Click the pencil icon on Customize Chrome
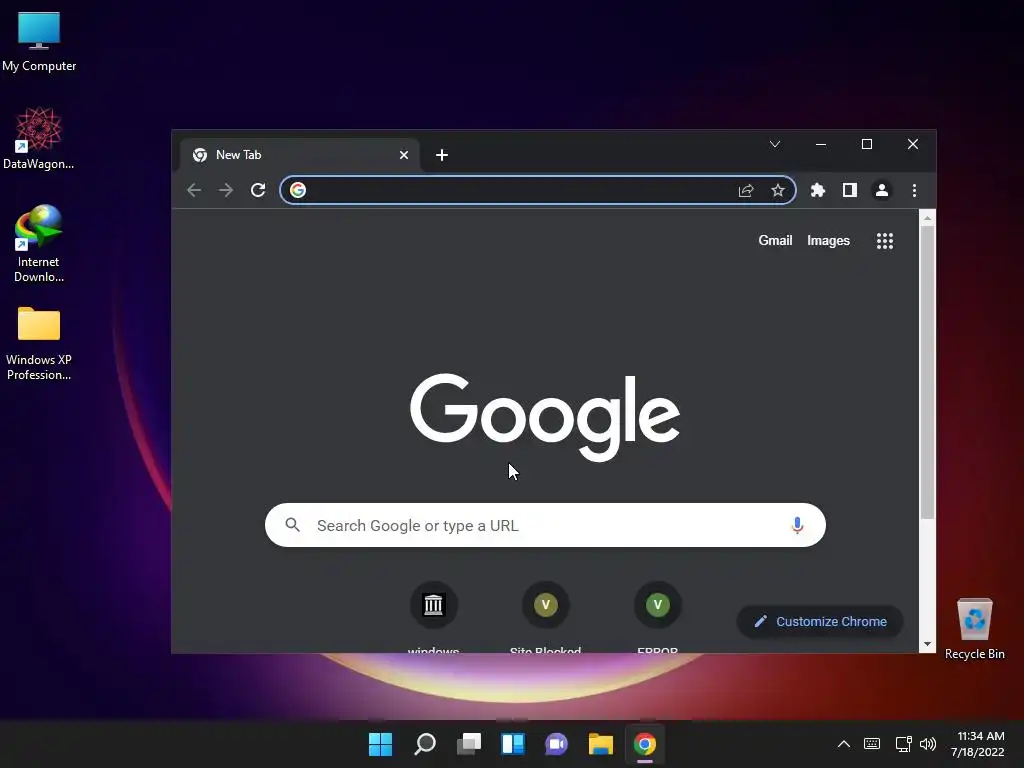This screenshot has width=1024, height=768. pos(761,621)
